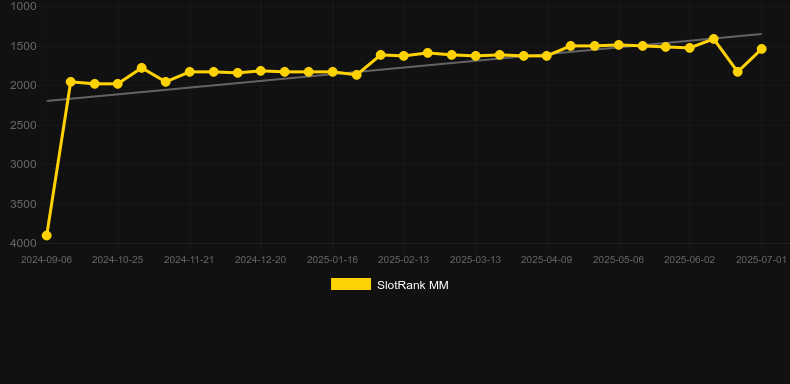The height and width of the screenshot is (384, 790).
Task: Click the 2025-01-16 x-axis date label
Action: [x=333, y=260]
